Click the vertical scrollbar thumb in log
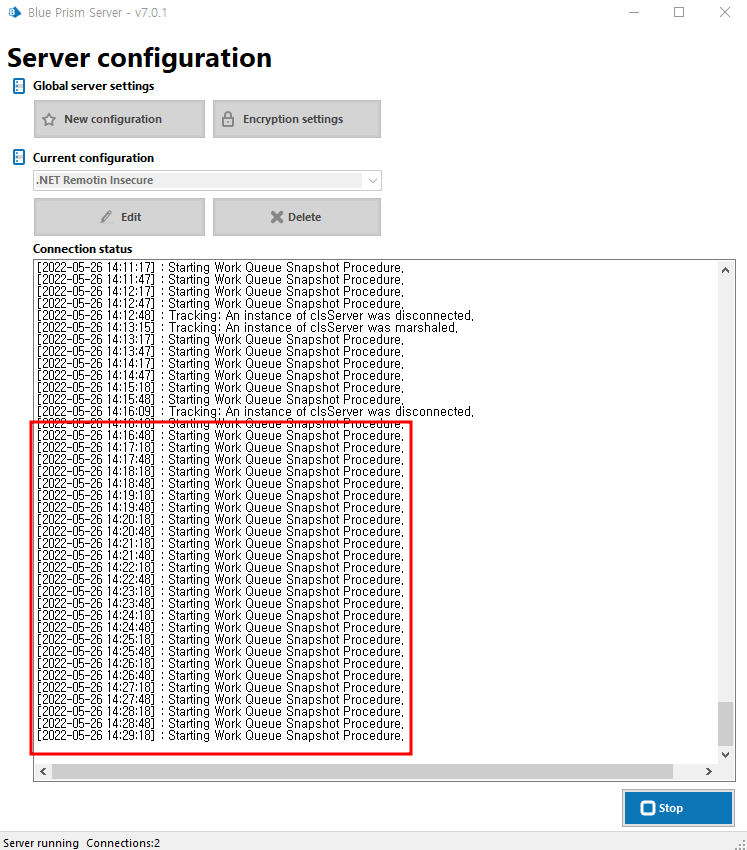Image resolution: width=747 pixels, height=850 pixels. pos(725,724)
